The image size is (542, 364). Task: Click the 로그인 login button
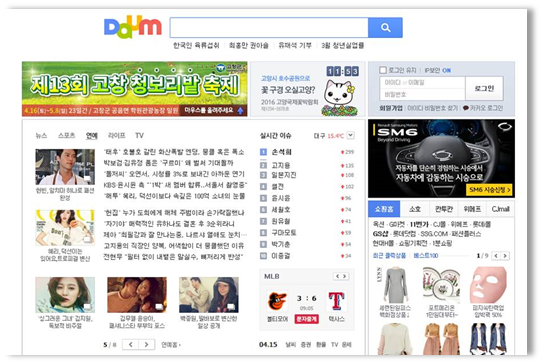click(x=484, y=88)
